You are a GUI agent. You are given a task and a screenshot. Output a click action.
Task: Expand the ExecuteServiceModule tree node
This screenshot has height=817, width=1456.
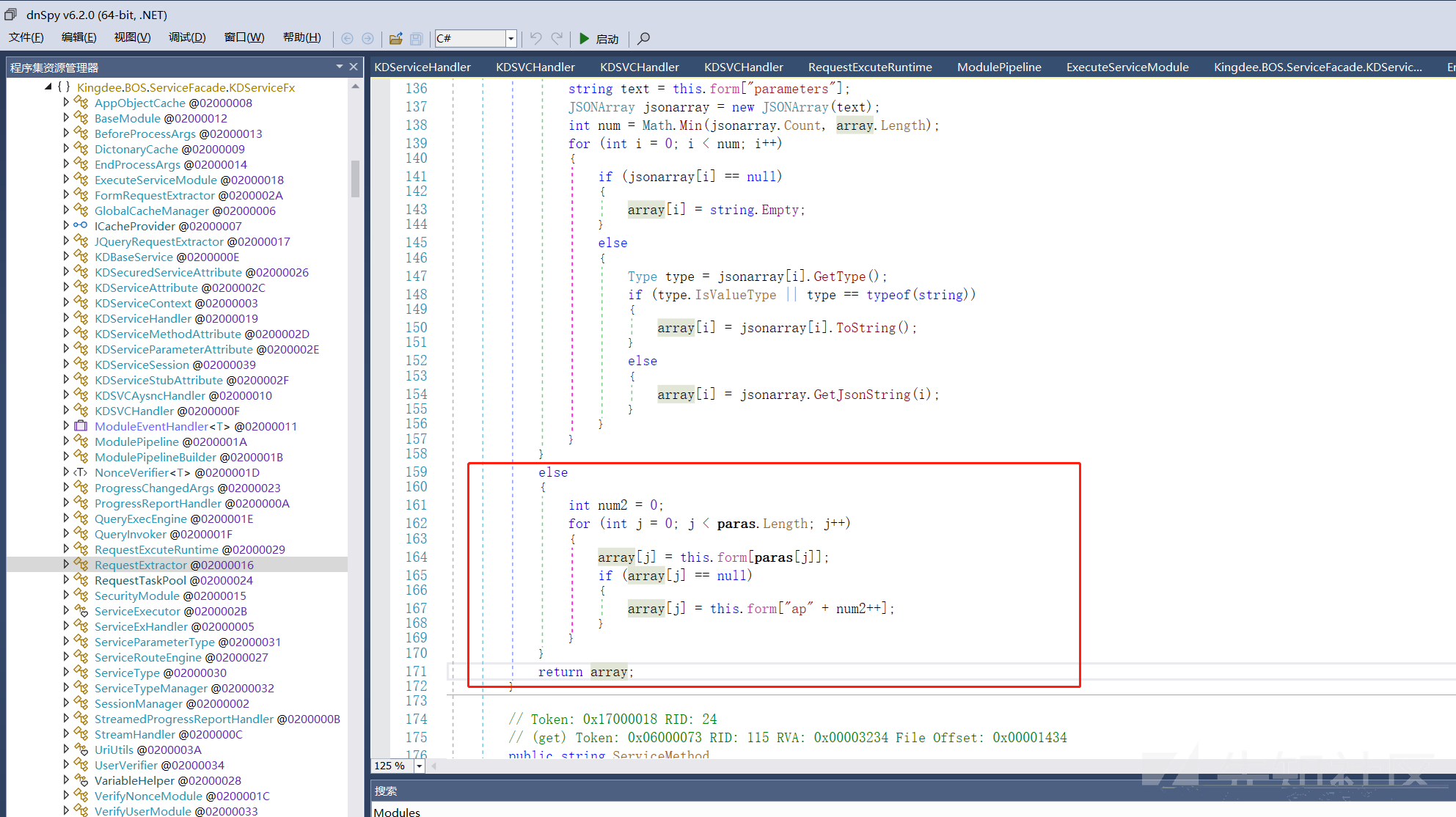[x=66, y=180]
